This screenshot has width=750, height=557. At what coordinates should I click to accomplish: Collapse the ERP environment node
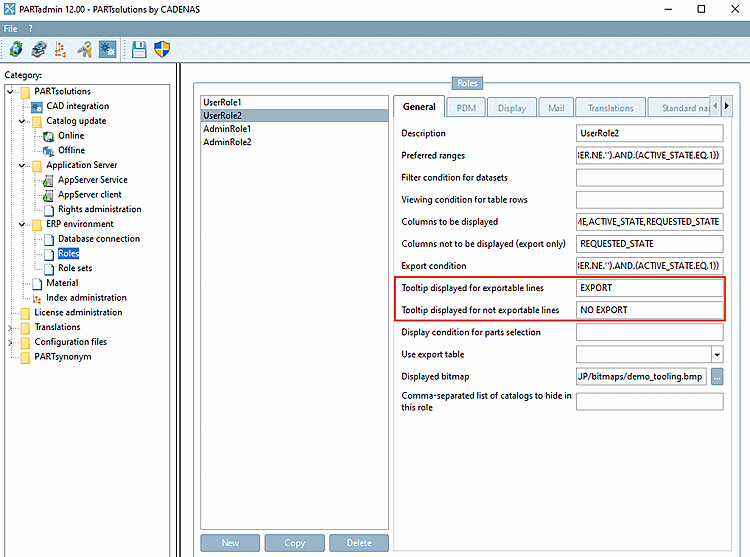pyautogui.click(x=22, y=224)
